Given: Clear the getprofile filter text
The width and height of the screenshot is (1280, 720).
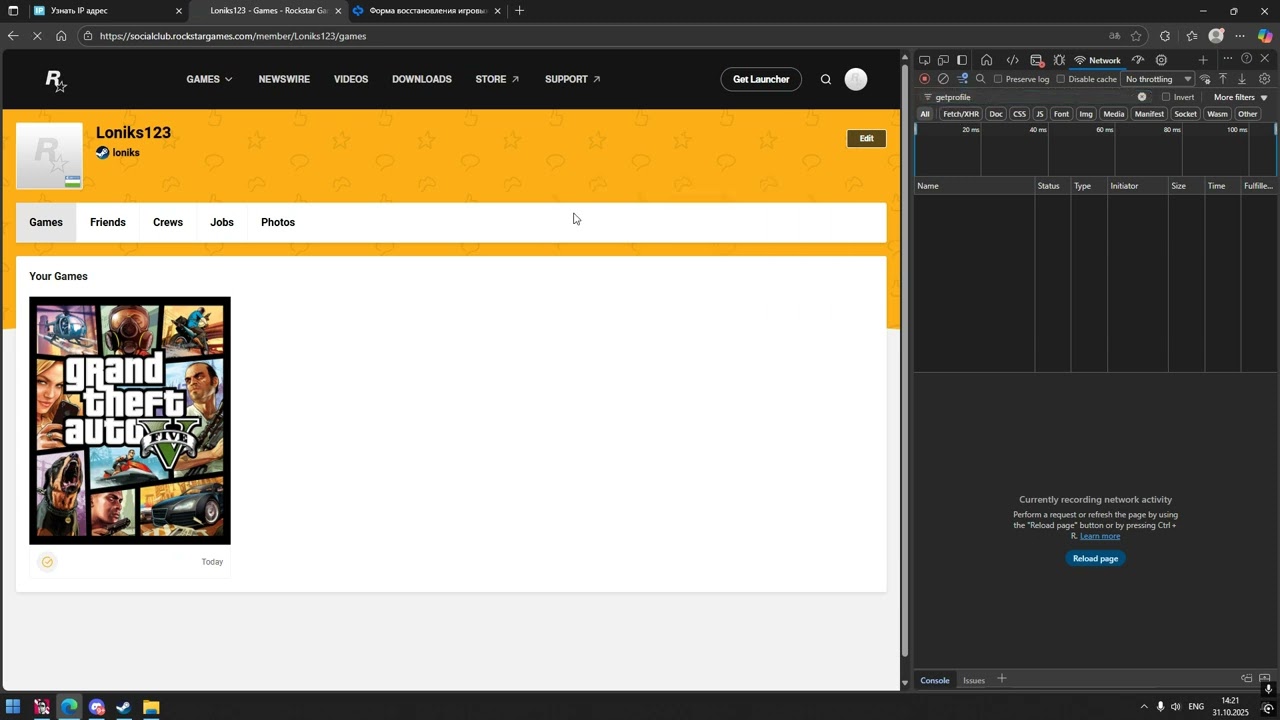Looking at the screenshot, I should 1142,97.
